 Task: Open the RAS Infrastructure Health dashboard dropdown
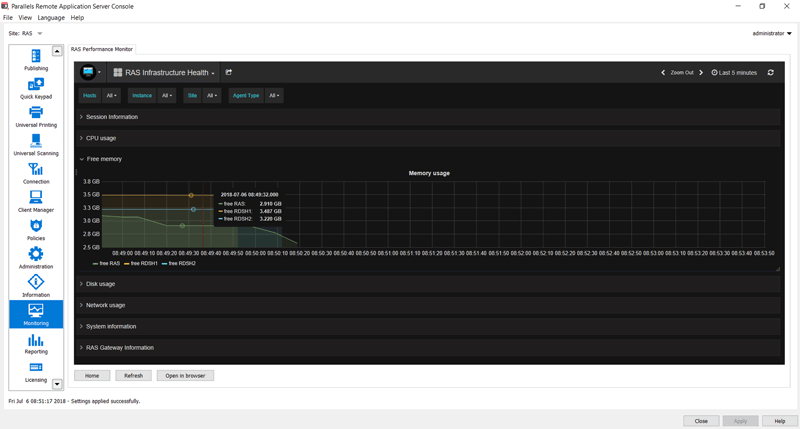[x=164, y=72]
